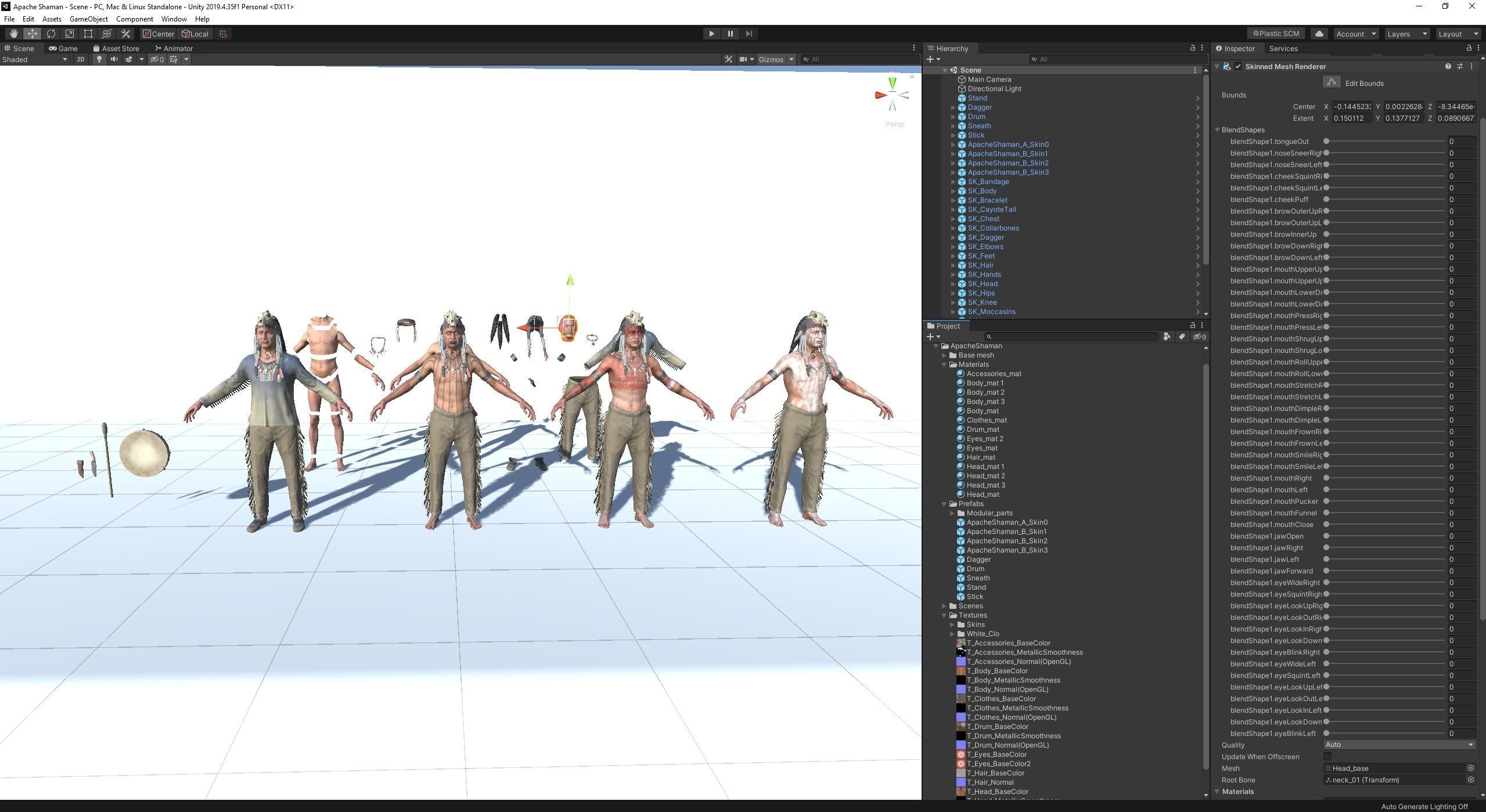Click the Plastic SCM button
Screen dimensions: 1486x812
1276,34
